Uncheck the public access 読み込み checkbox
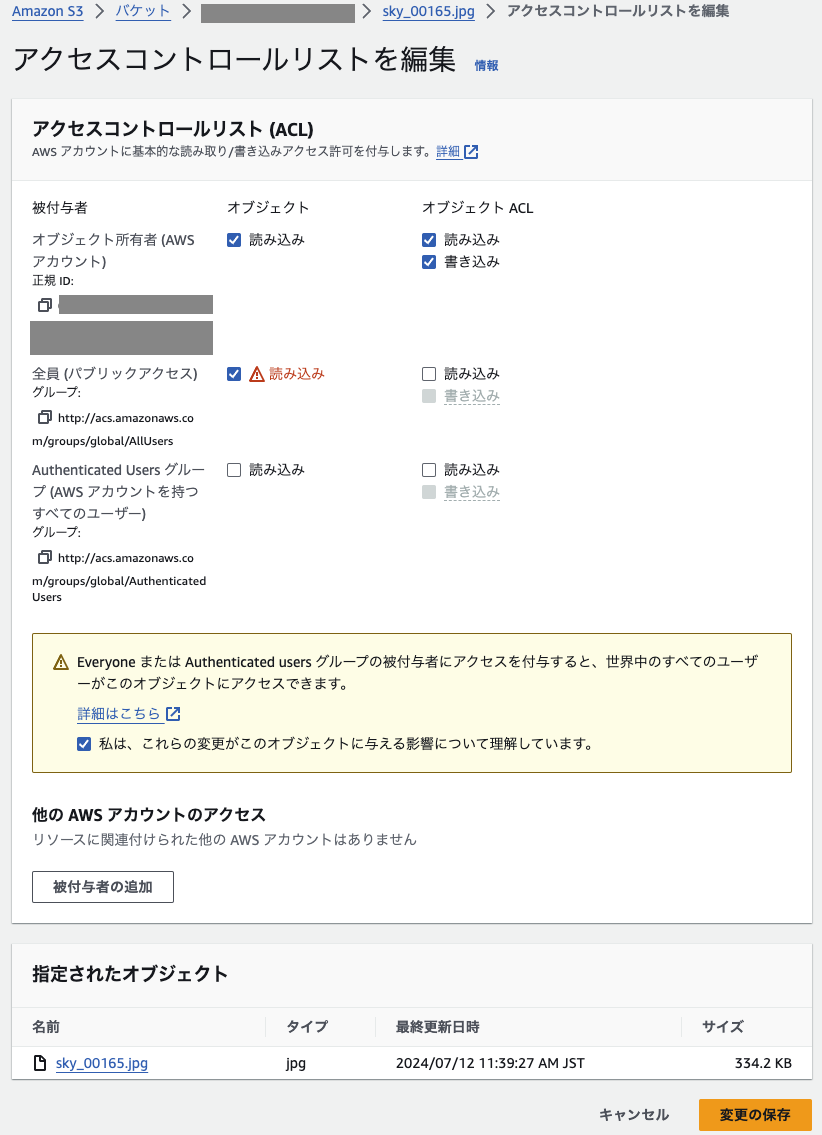The width and height of the screenshot is (822, 1135). pos(233,373)
